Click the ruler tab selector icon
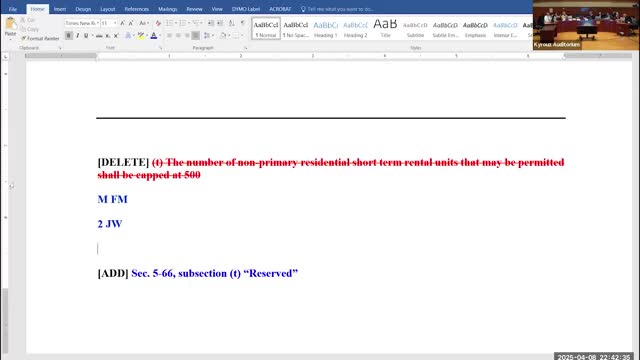Image resolution: width=640 pixels, height=360 pixels. (5, 56)
